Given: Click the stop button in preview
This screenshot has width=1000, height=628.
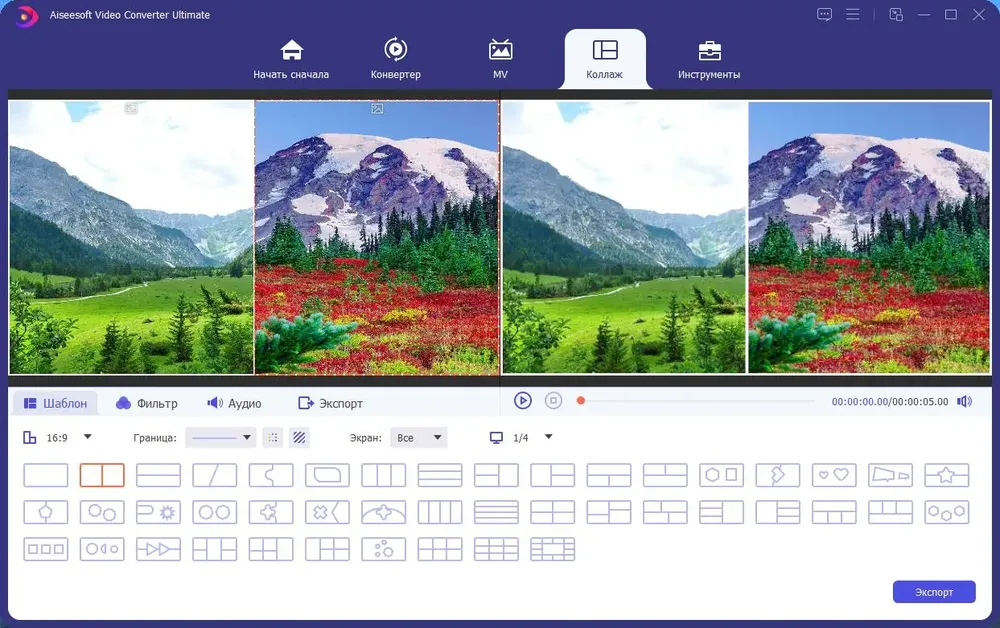Looking at the screenshot, I should pyautogui.click(x=553, y=400).
